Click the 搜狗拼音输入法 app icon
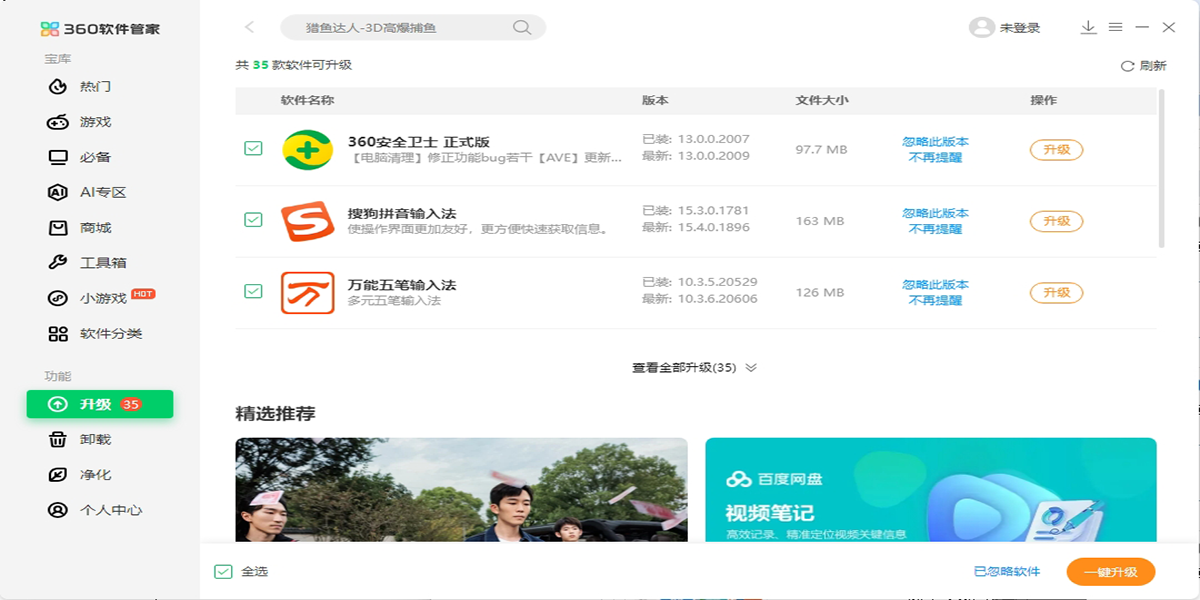 click(307, 221)
